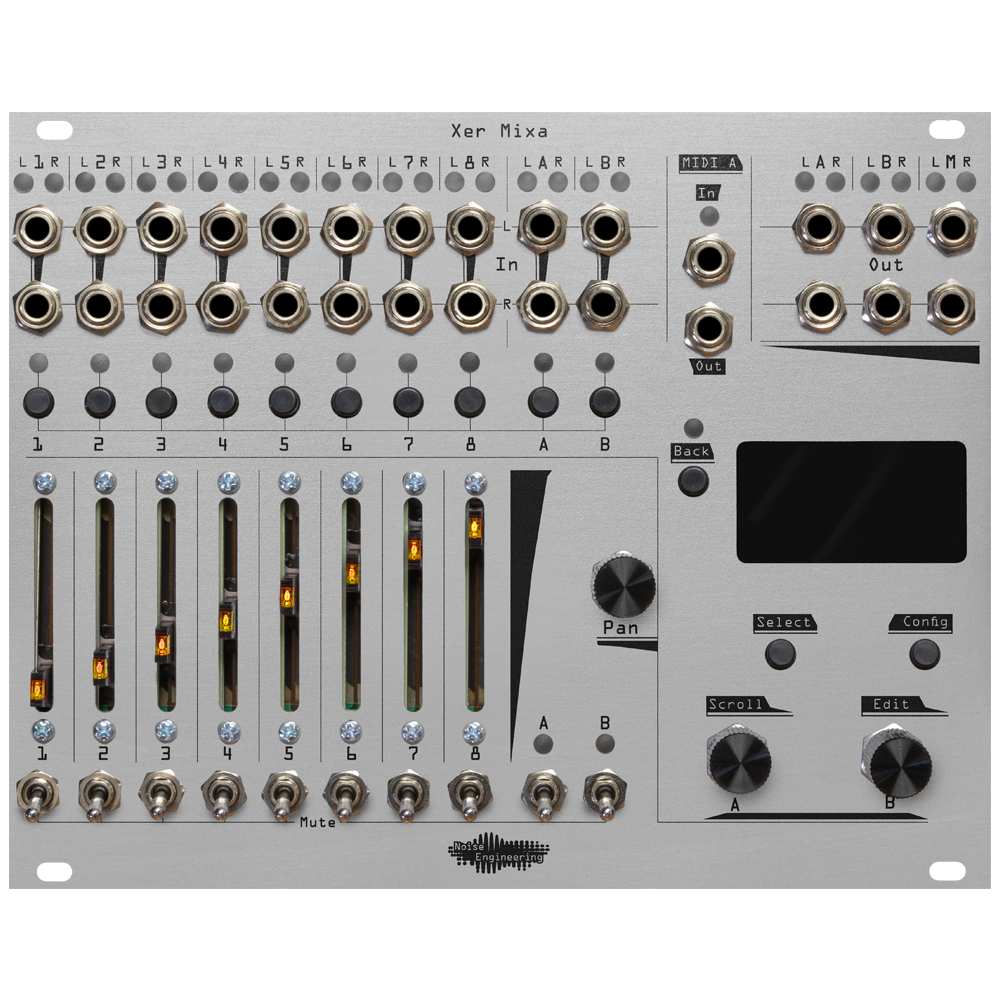Image resolution: width=1000 pixels, height=1000 pixels.
Task: Click the 'MIDI A' label
Action: point(709,163)
